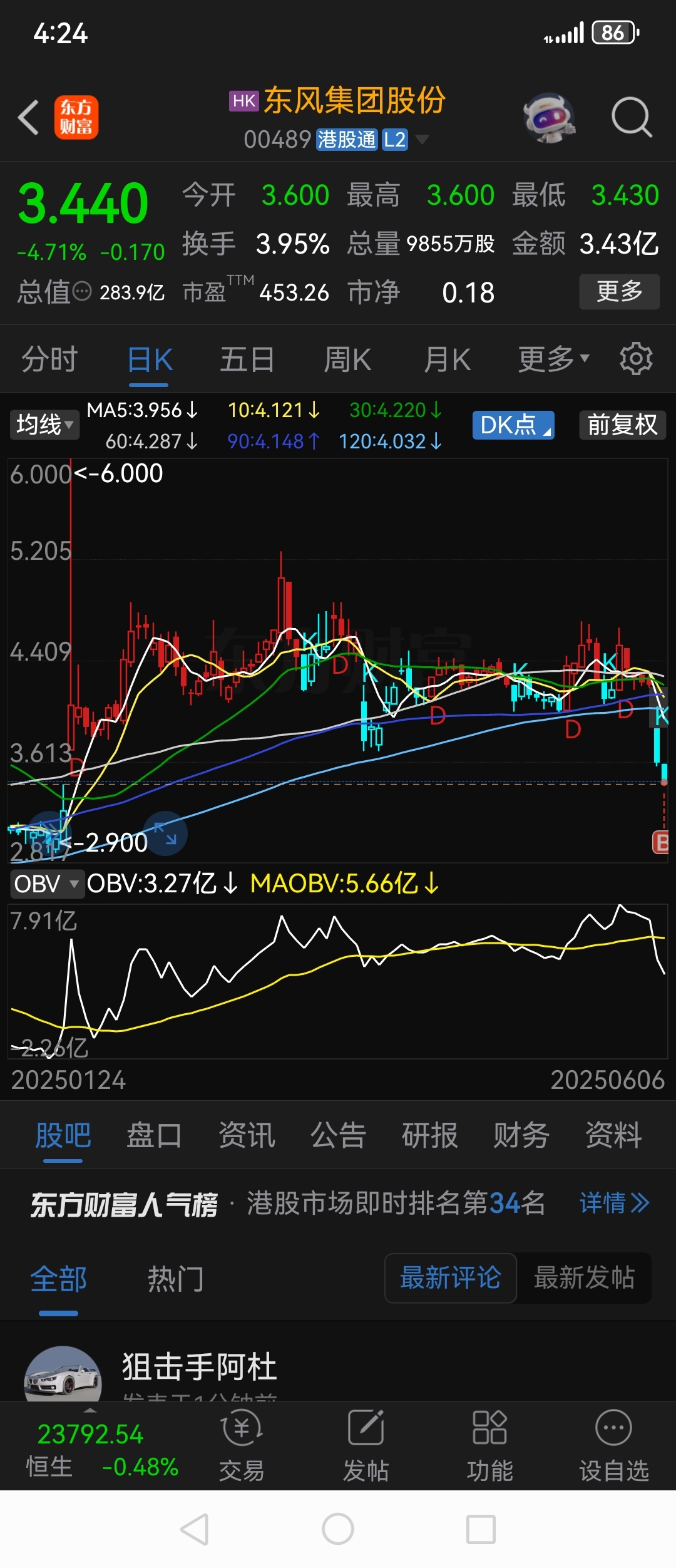Tap the back arrow icon
Image resolution: width=676 pixels, height=1568 pixels.
[28, 117]
